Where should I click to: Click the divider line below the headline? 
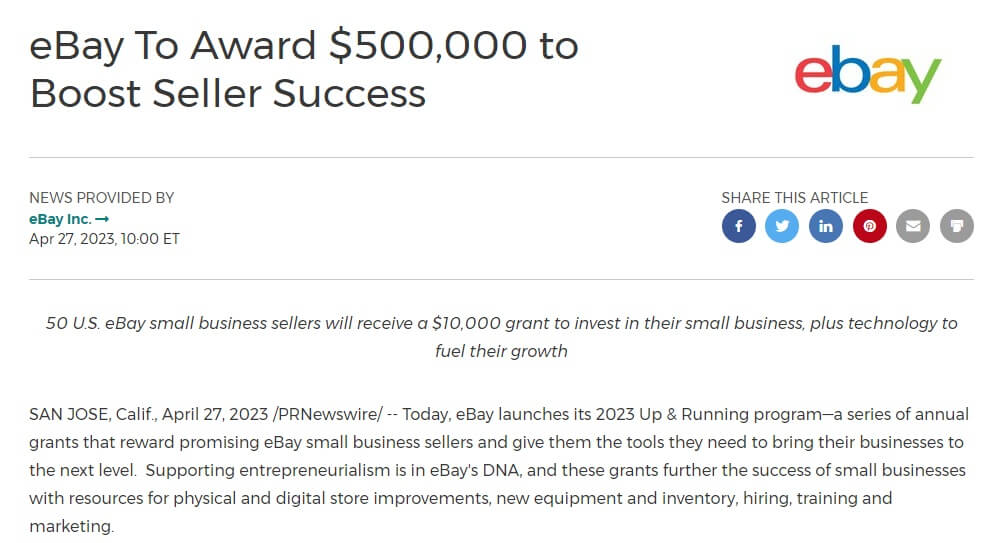click(501, 158)
